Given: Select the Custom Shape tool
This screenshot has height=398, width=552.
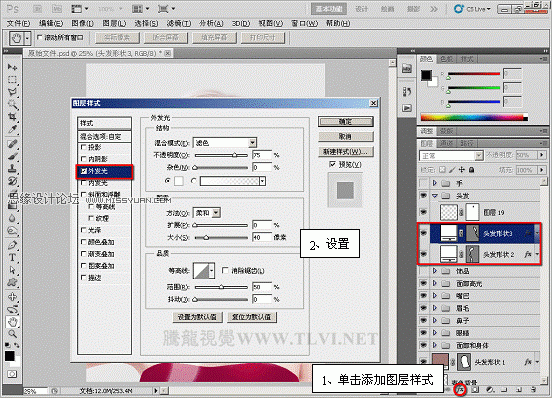Looking at the screenshot, I should [x=13, y=282].
